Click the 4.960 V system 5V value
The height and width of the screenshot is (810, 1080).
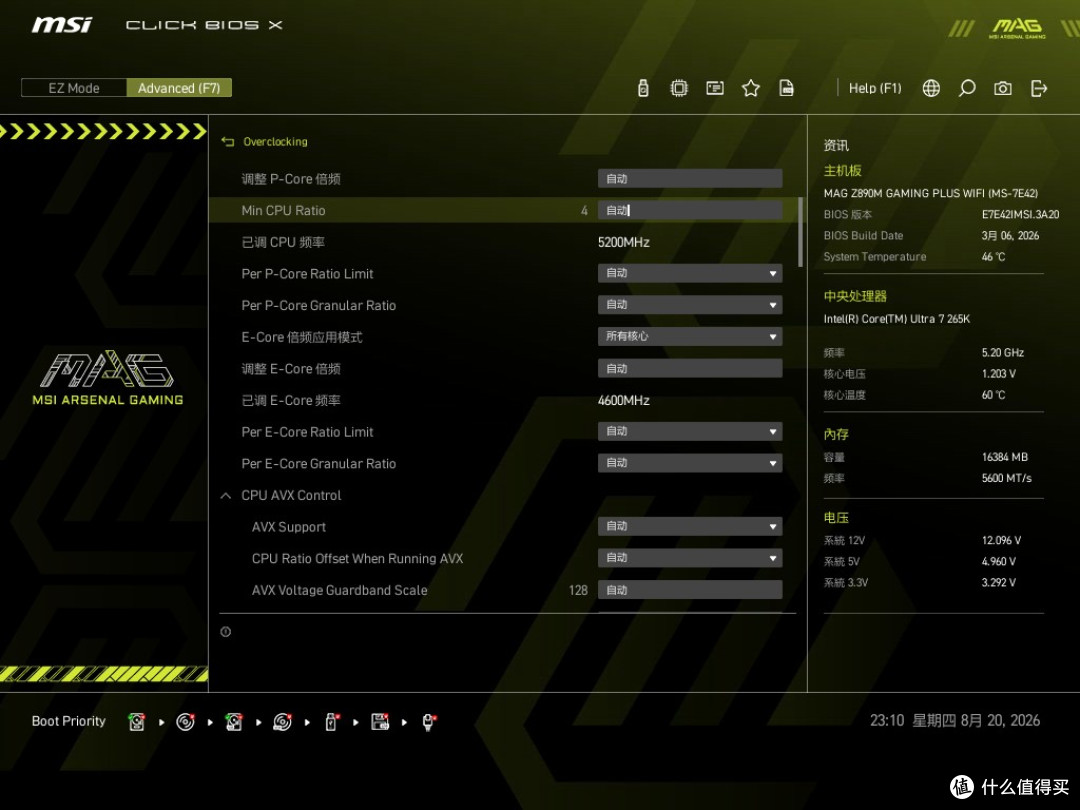click(998, 562)
